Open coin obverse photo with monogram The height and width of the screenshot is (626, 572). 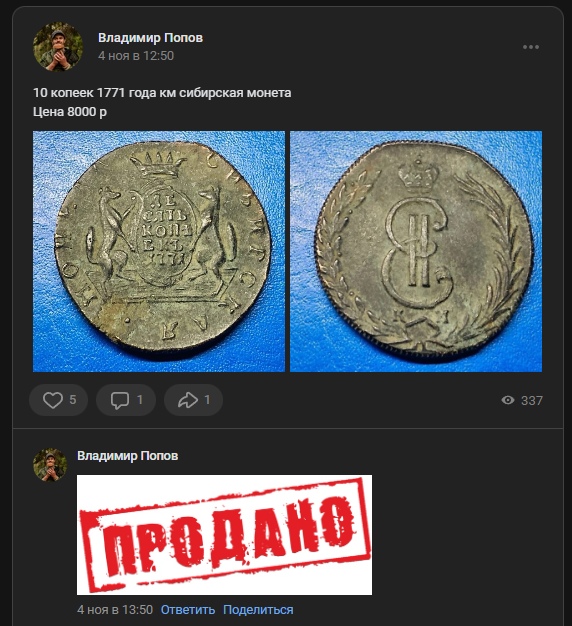416,252
